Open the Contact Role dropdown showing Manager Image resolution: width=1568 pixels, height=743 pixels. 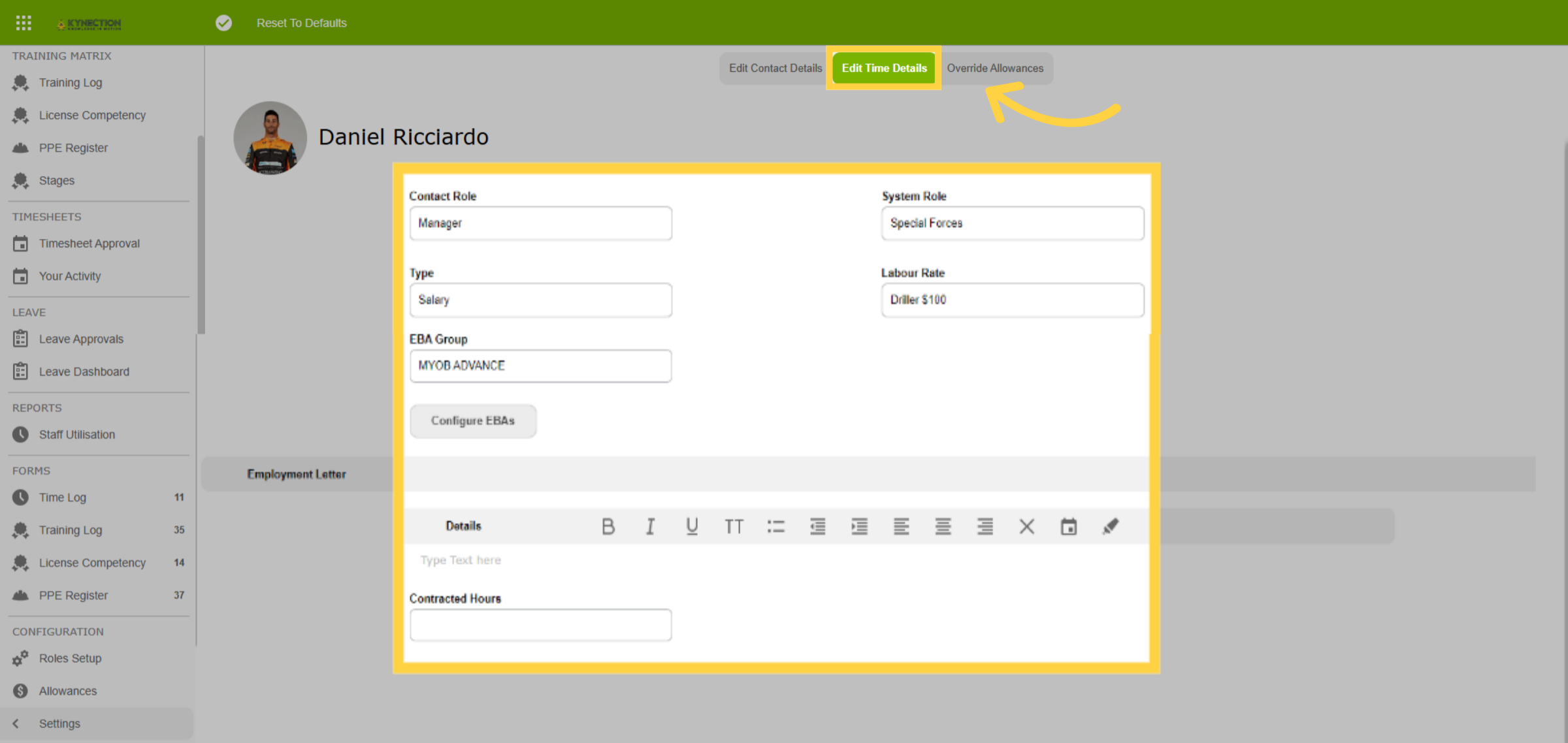coord(540,223)
